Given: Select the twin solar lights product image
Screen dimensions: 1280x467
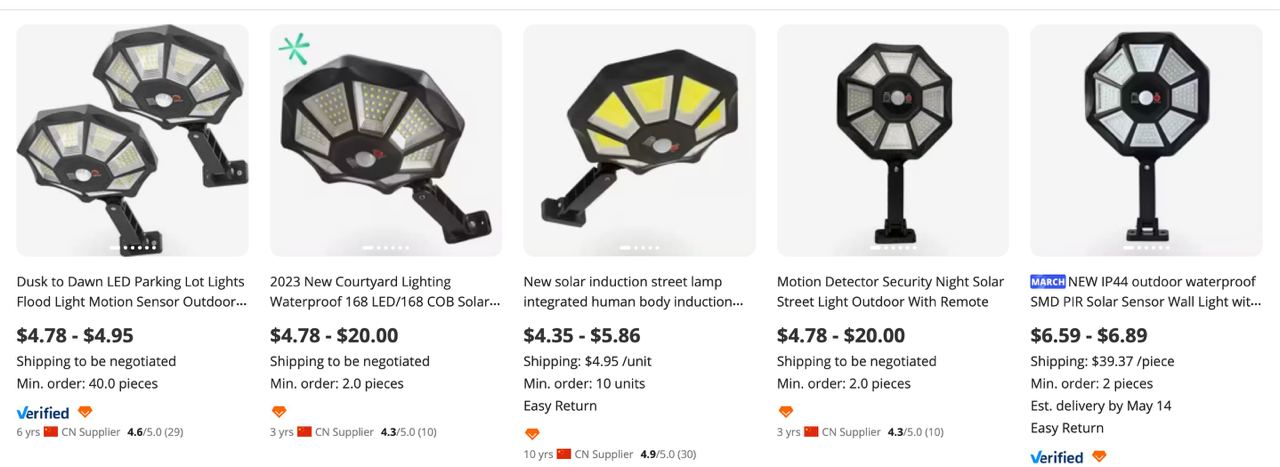Looking at the screenshot, I should pos(133,140).
